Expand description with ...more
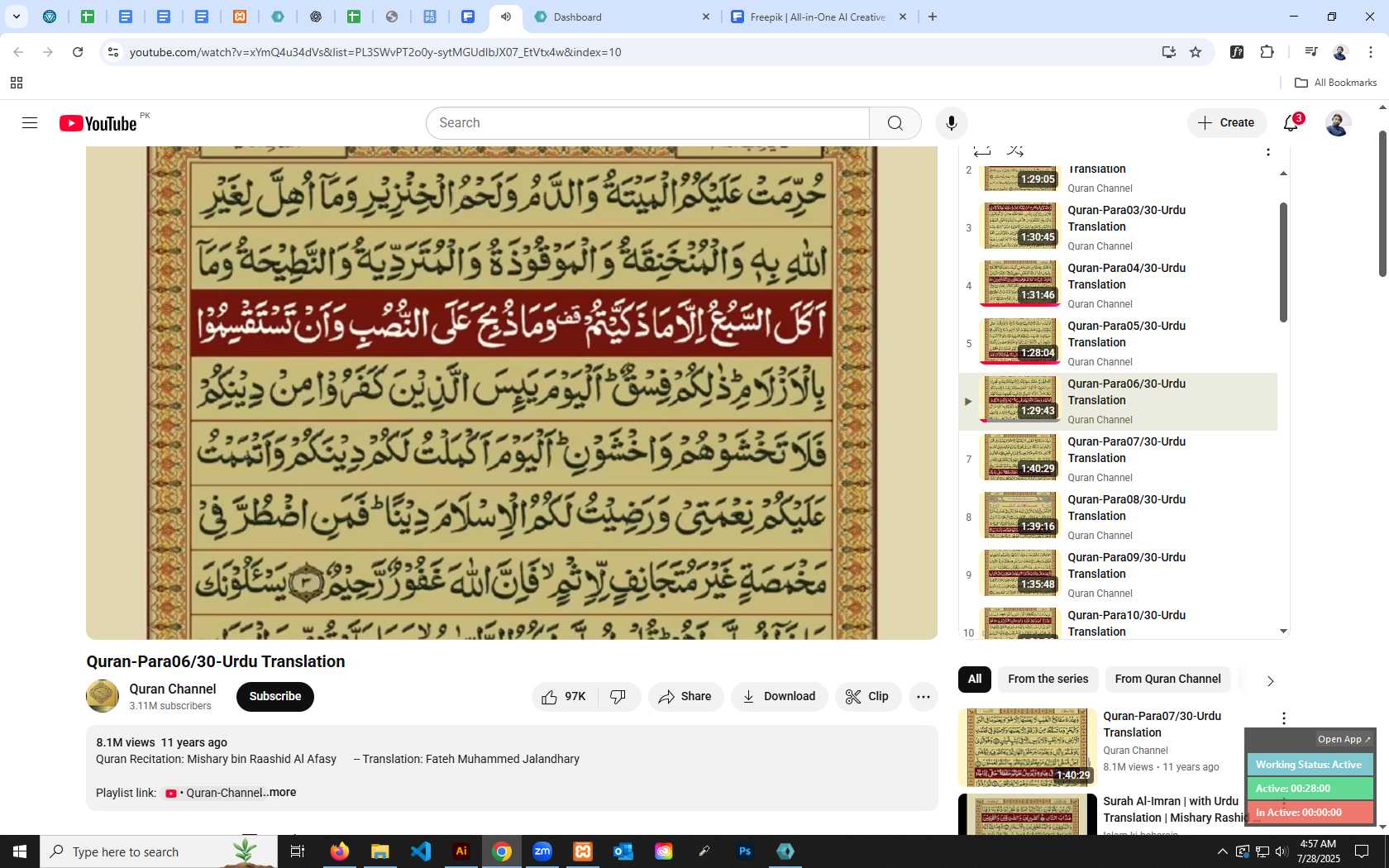This screenshot has width=1389, height=868. click(x=279, y=793)
